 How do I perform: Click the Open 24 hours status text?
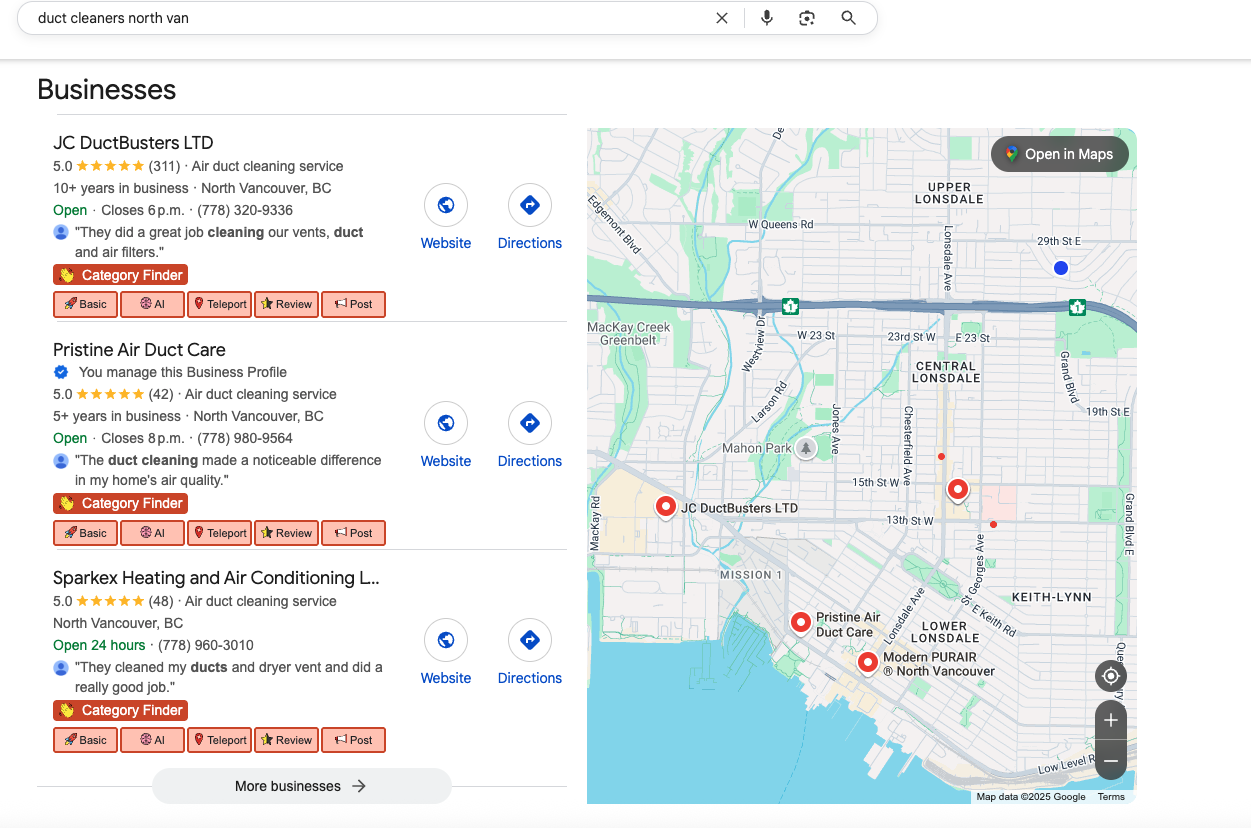[99, 645]
